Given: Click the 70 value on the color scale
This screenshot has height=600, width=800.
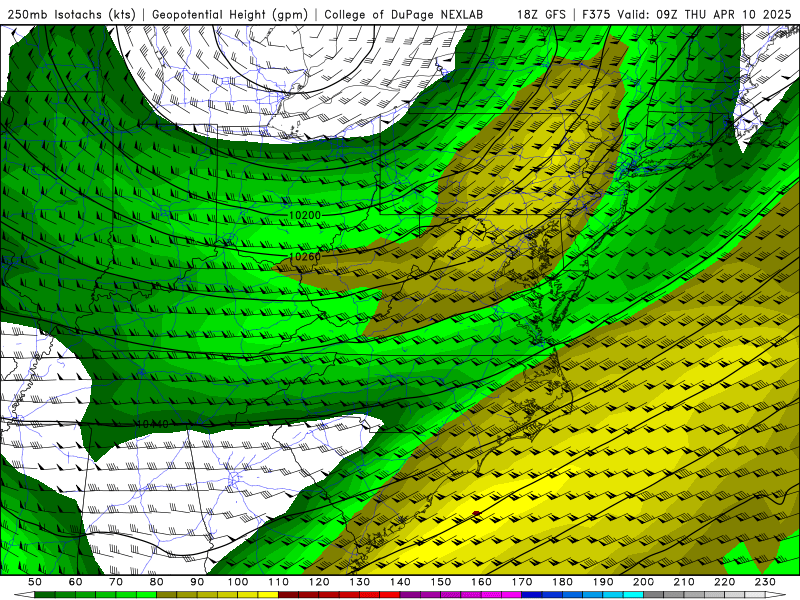Looking at the screenshot, I should coord(116,582).
